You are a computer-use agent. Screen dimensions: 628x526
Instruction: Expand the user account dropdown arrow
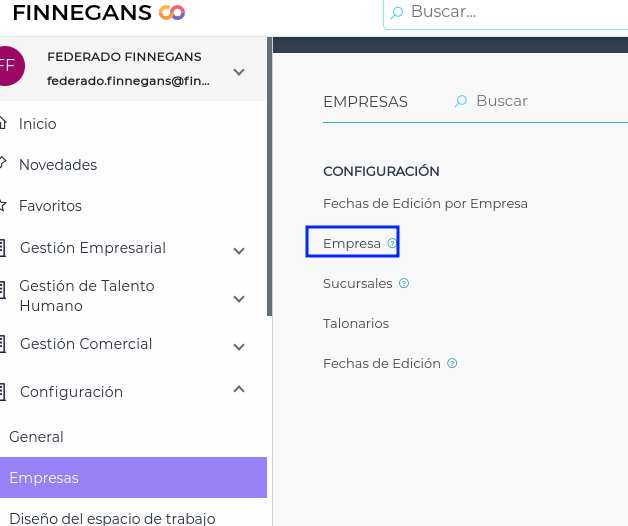[x=239, y=72]
